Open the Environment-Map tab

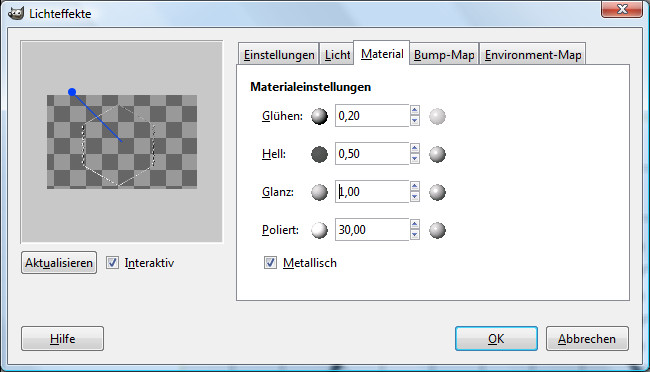[x=533, y=54]
